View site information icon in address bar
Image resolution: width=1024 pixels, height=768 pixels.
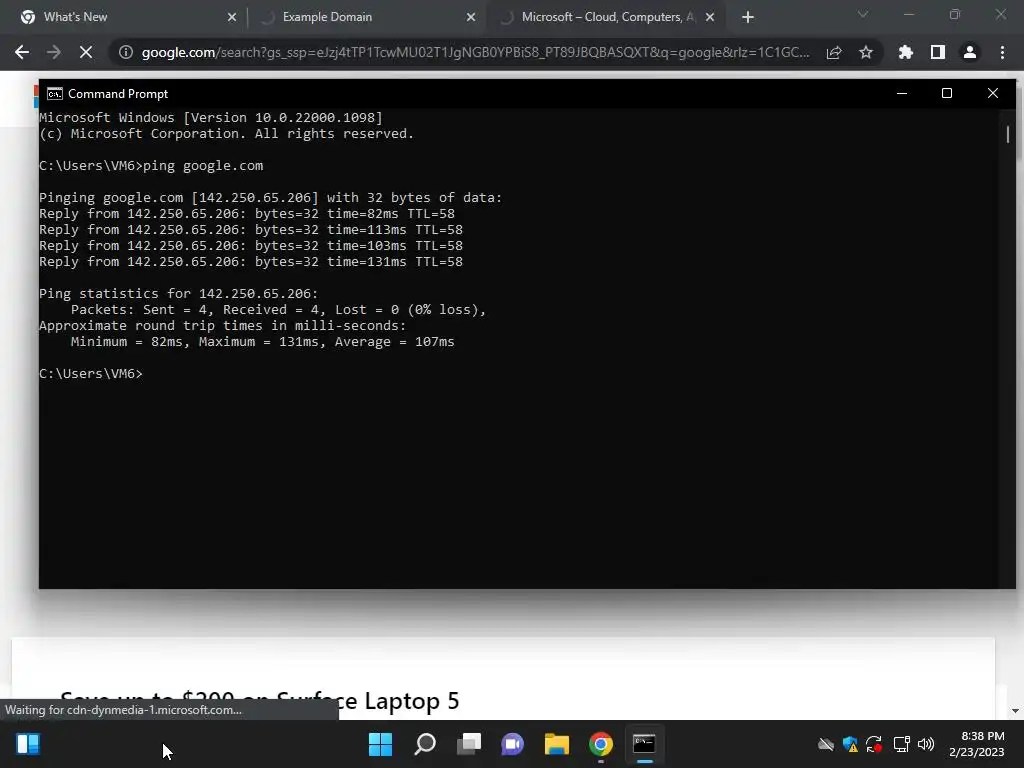click(125, 52)
